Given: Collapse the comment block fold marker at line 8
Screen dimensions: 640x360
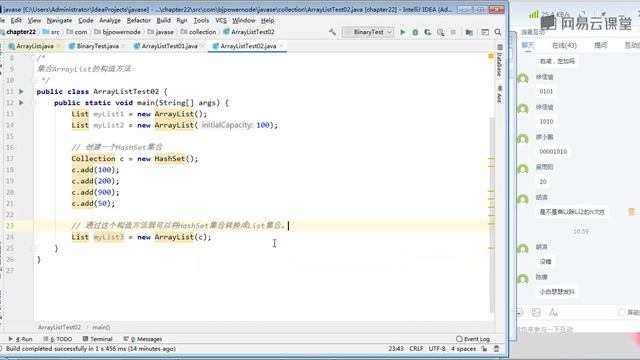Looking at the screenshot, I should click(x=34, y=58).
